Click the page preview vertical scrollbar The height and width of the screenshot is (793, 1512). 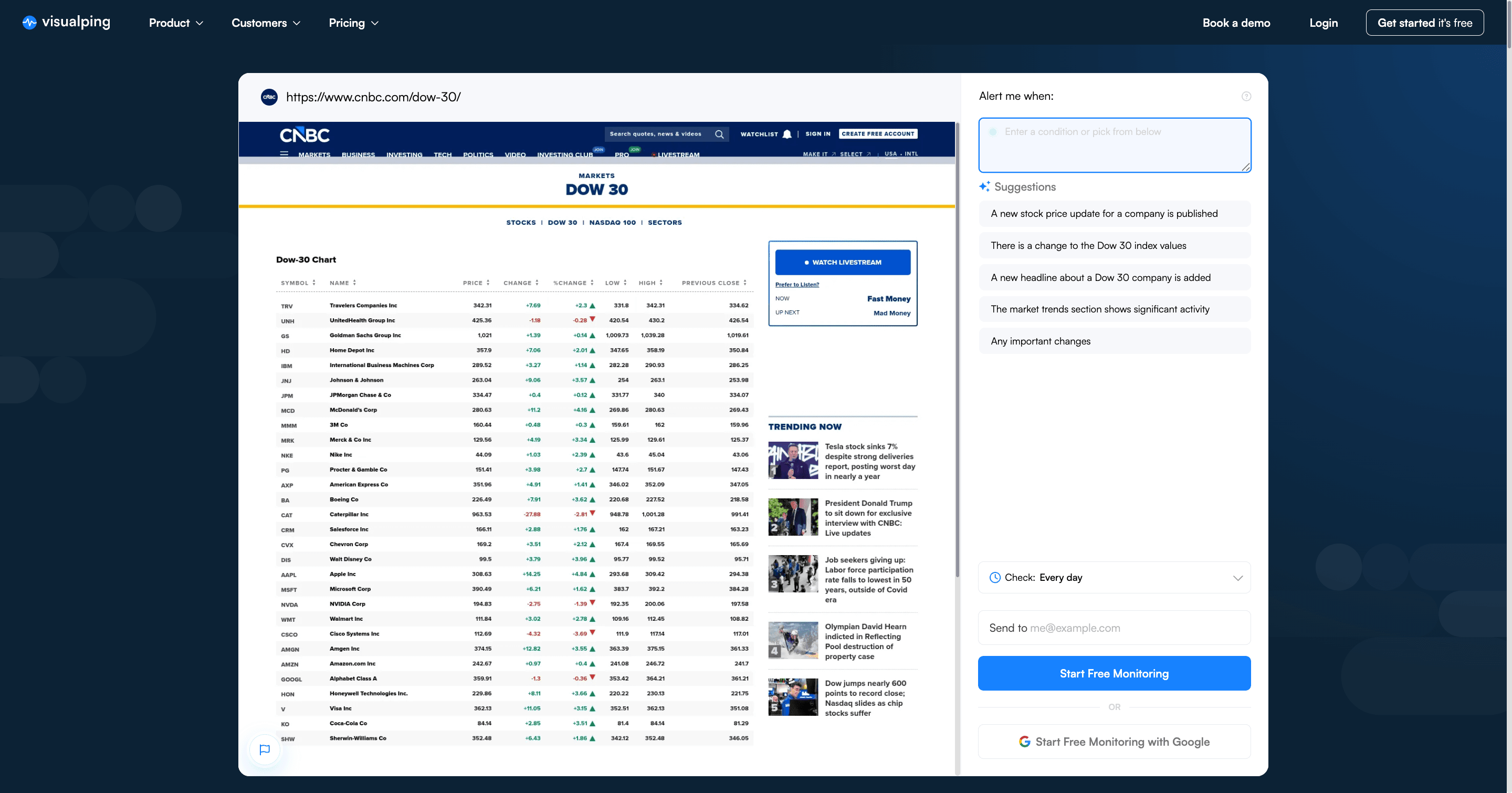(957, 350)
